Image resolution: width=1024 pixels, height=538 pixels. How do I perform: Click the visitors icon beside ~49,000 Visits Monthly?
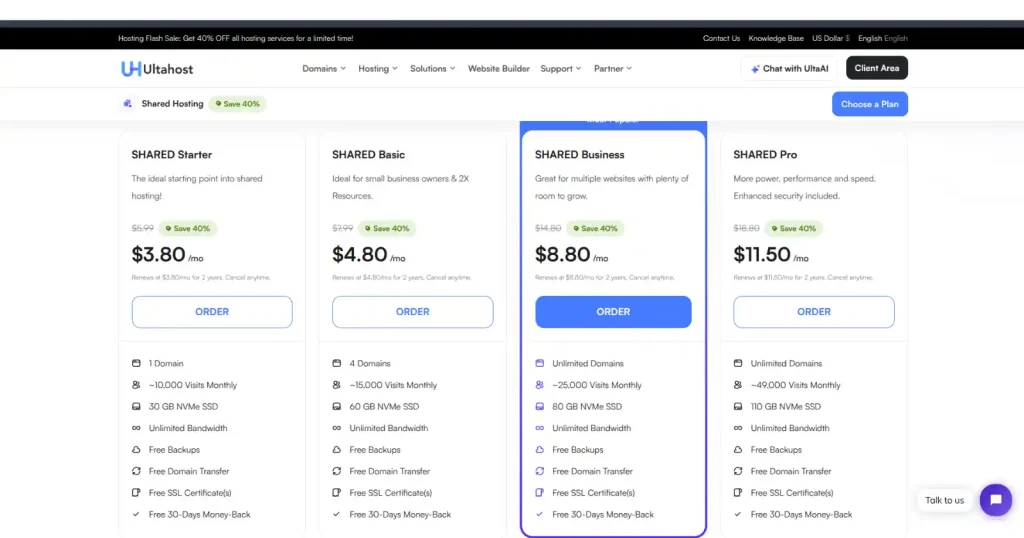pos(738,385)
